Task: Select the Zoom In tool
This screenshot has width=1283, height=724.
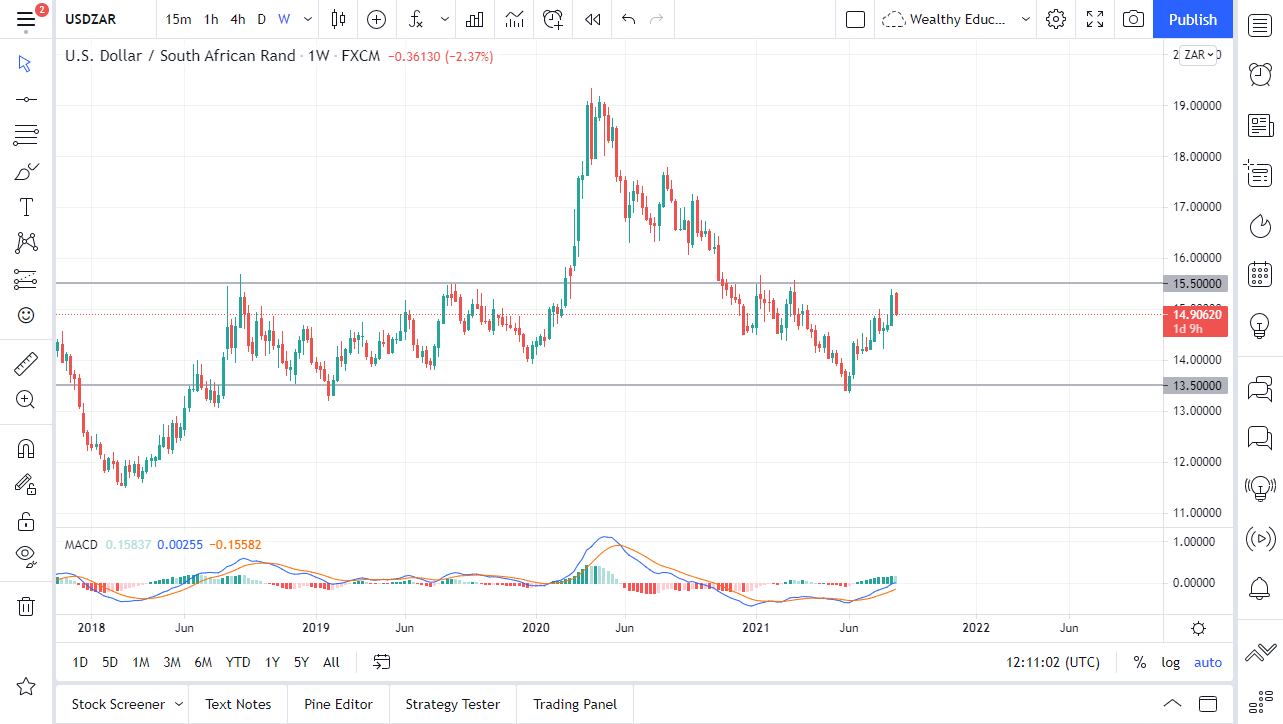Action: [x=26, y=400]
